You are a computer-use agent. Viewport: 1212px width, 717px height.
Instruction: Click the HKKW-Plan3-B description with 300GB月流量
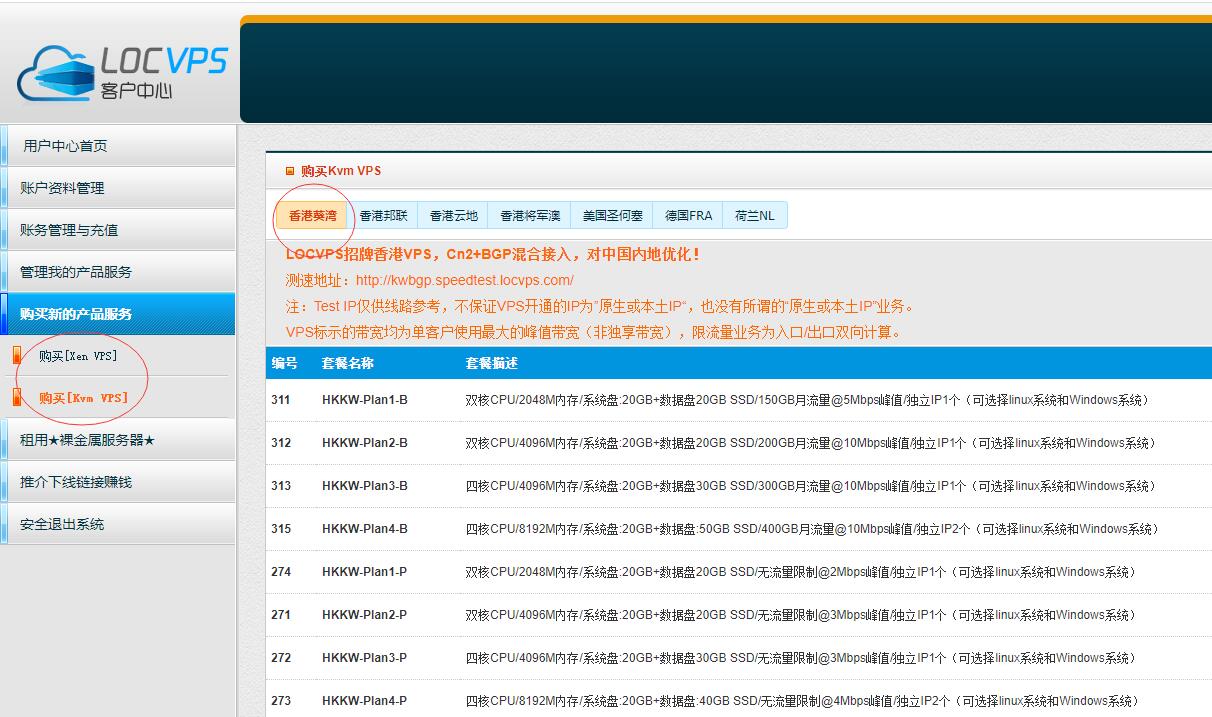[811, 486]
